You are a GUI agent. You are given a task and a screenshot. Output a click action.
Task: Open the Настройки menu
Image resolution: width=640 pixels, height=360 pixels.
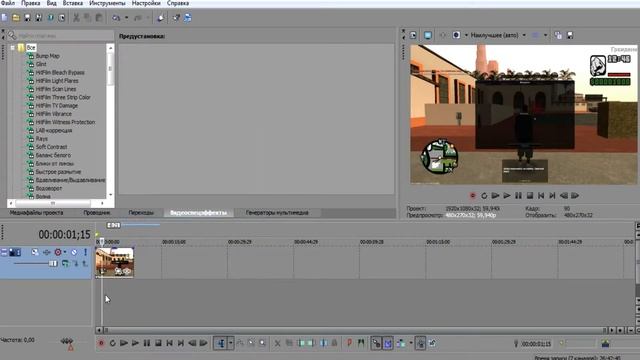pyautogui.click(x=146, y=3)
